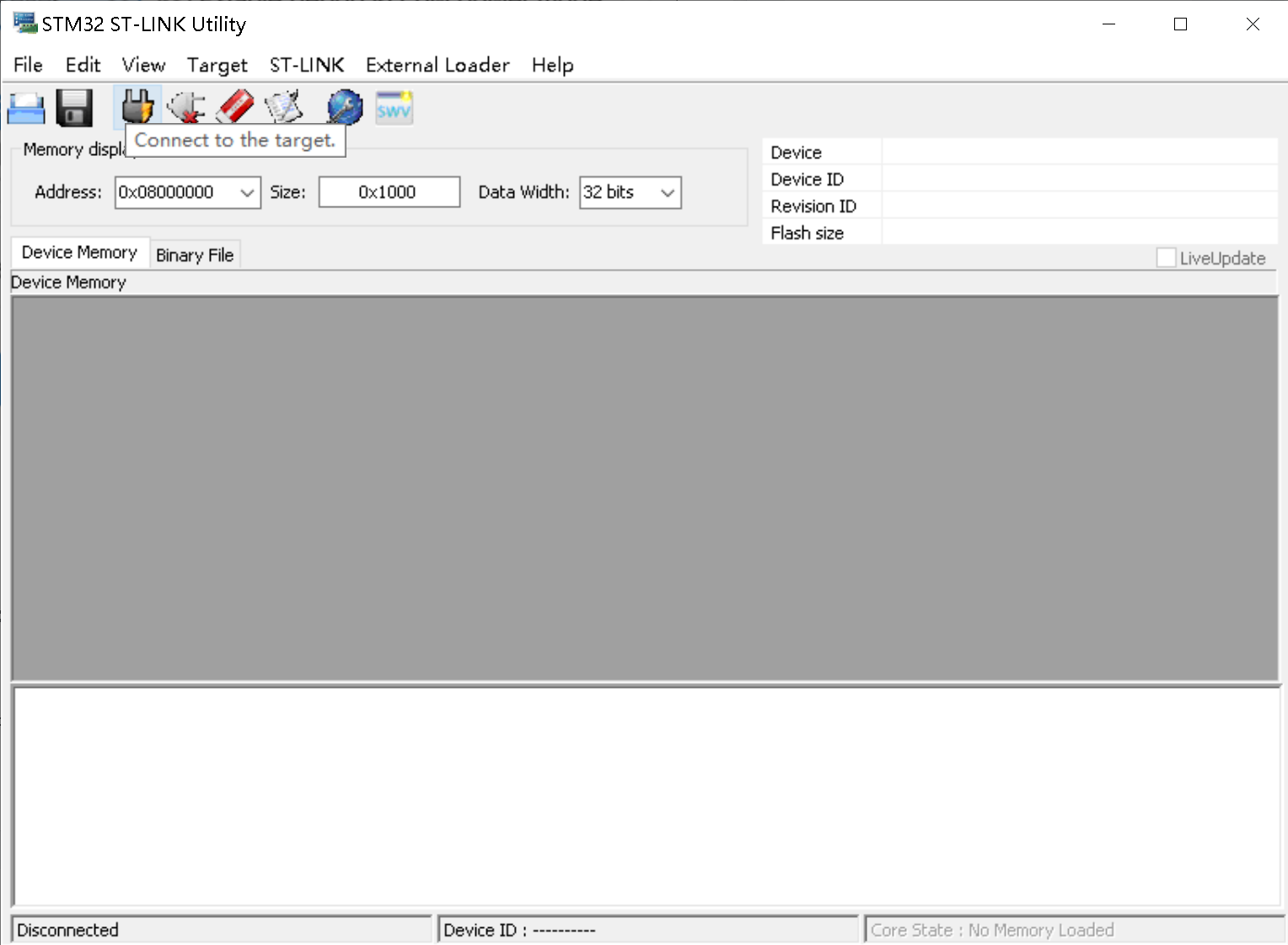Disconnect from target toolbar icon
This screenshot has height=945, width=1288.
(185, 107)
